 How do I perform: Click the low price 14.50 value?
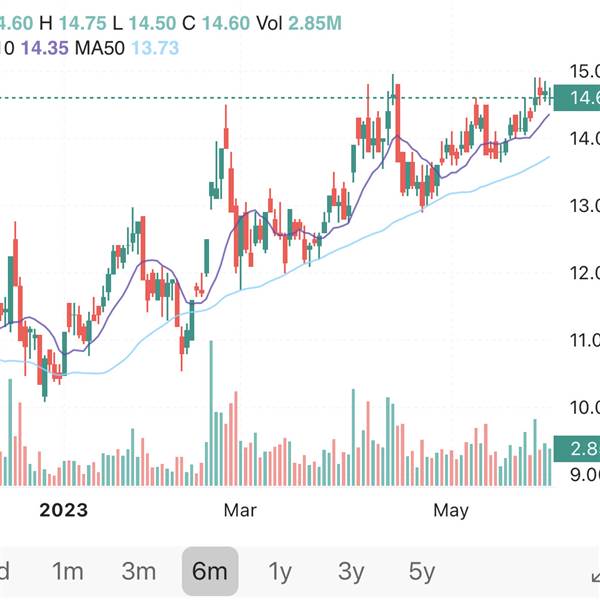[x=152, y=23]
